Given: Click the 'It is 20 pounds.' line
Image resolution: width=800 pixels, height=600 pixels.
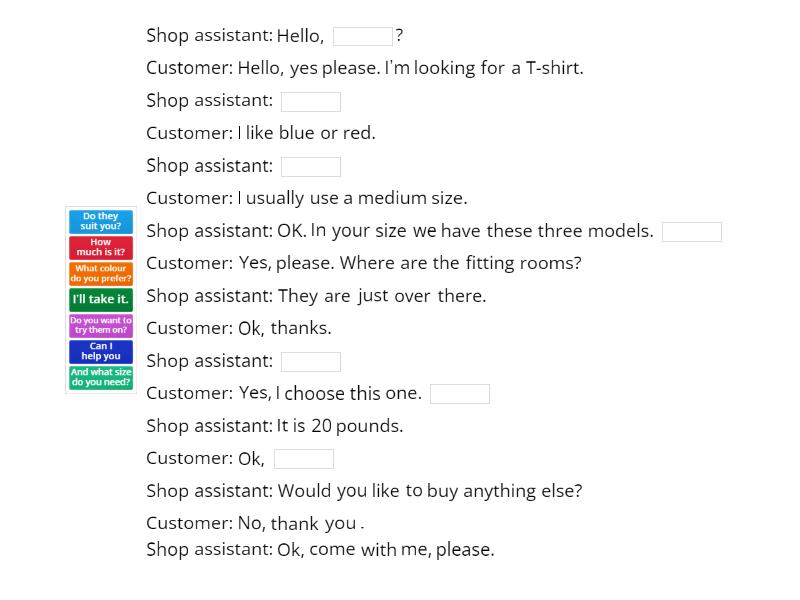Looking at the screenshot, I should coord(340,426).
